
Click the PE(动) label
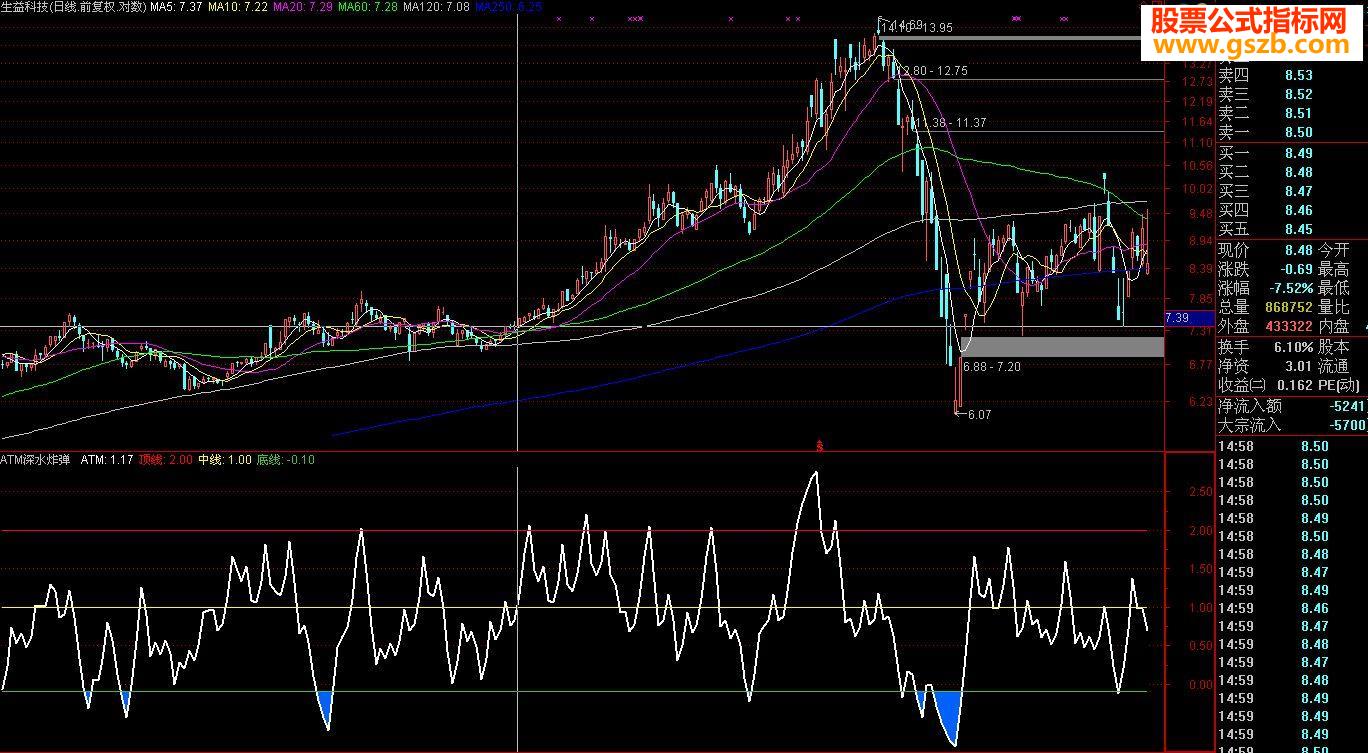coord(1340,384)
